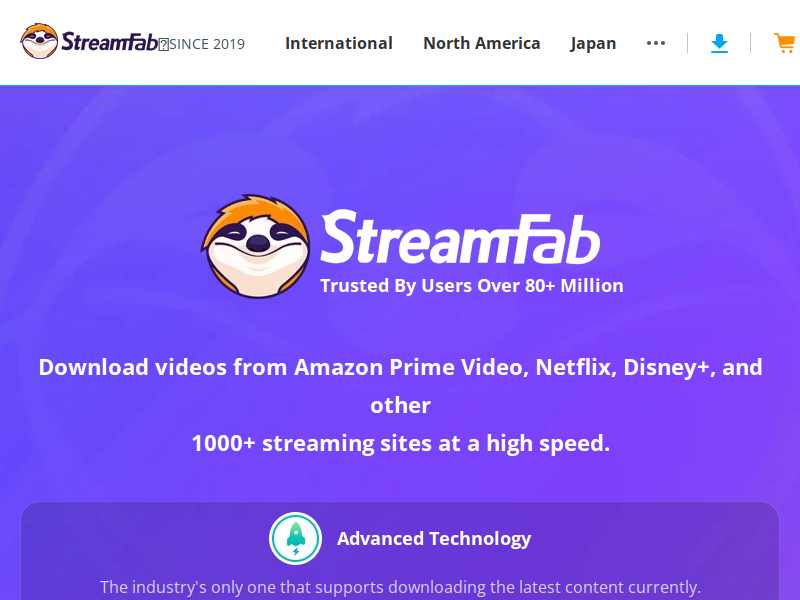Open the North America menu
The height and width of the screenshot is (600, 800).
tap(482, 43)
